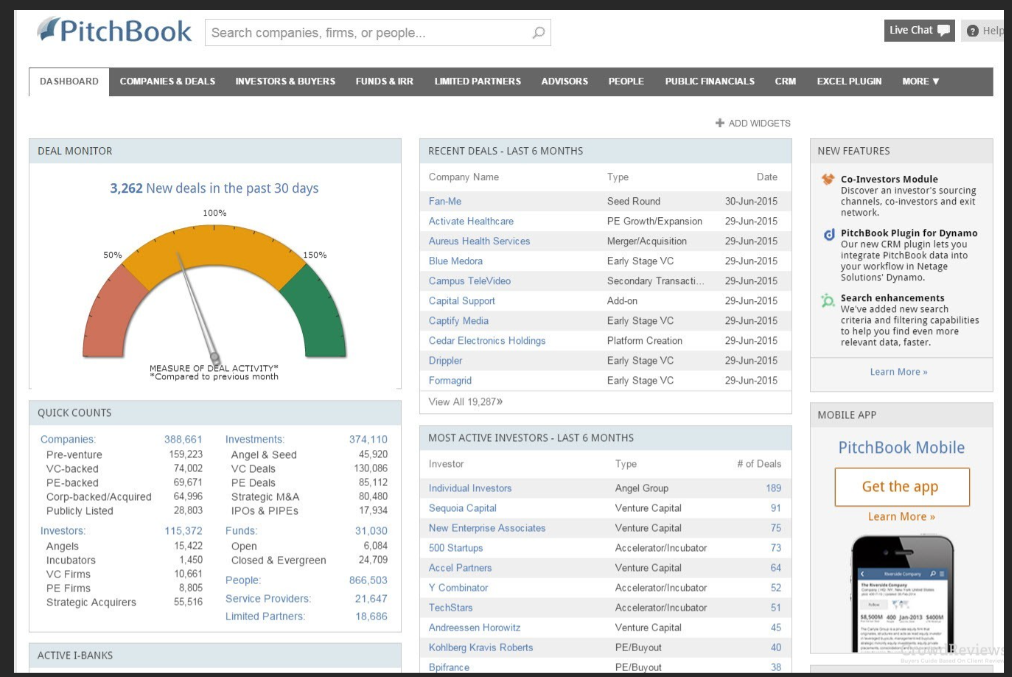The height and width of the screenshot is (677, 1012).
Task: Open the Limited Partners tab
Action: (478, 81)
